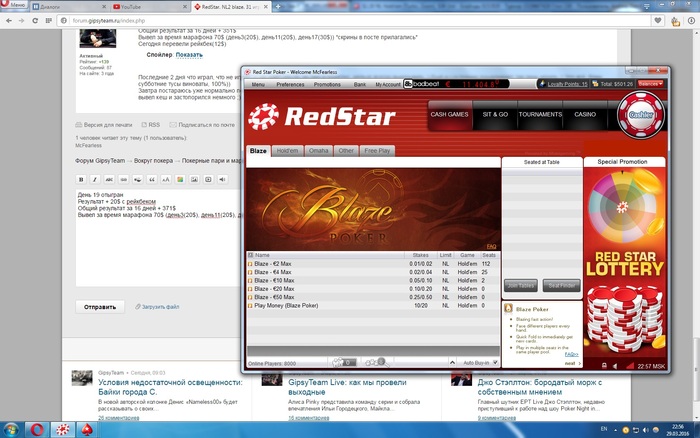The image size is (700, 438).
Task: Toggle the Auto Buy-in checkbox
Action: click(495, 363)
